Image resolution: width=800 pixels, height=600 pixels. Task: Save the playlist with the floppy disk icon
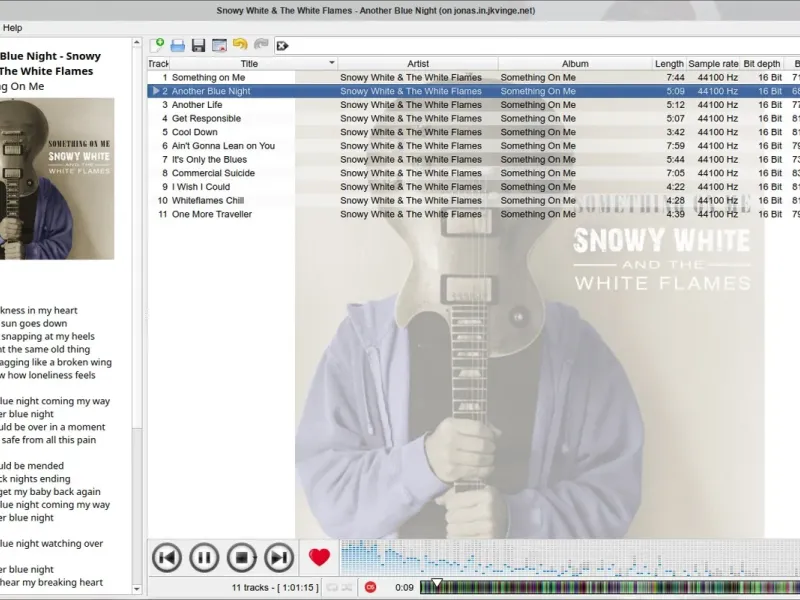[x=198, y=45]
